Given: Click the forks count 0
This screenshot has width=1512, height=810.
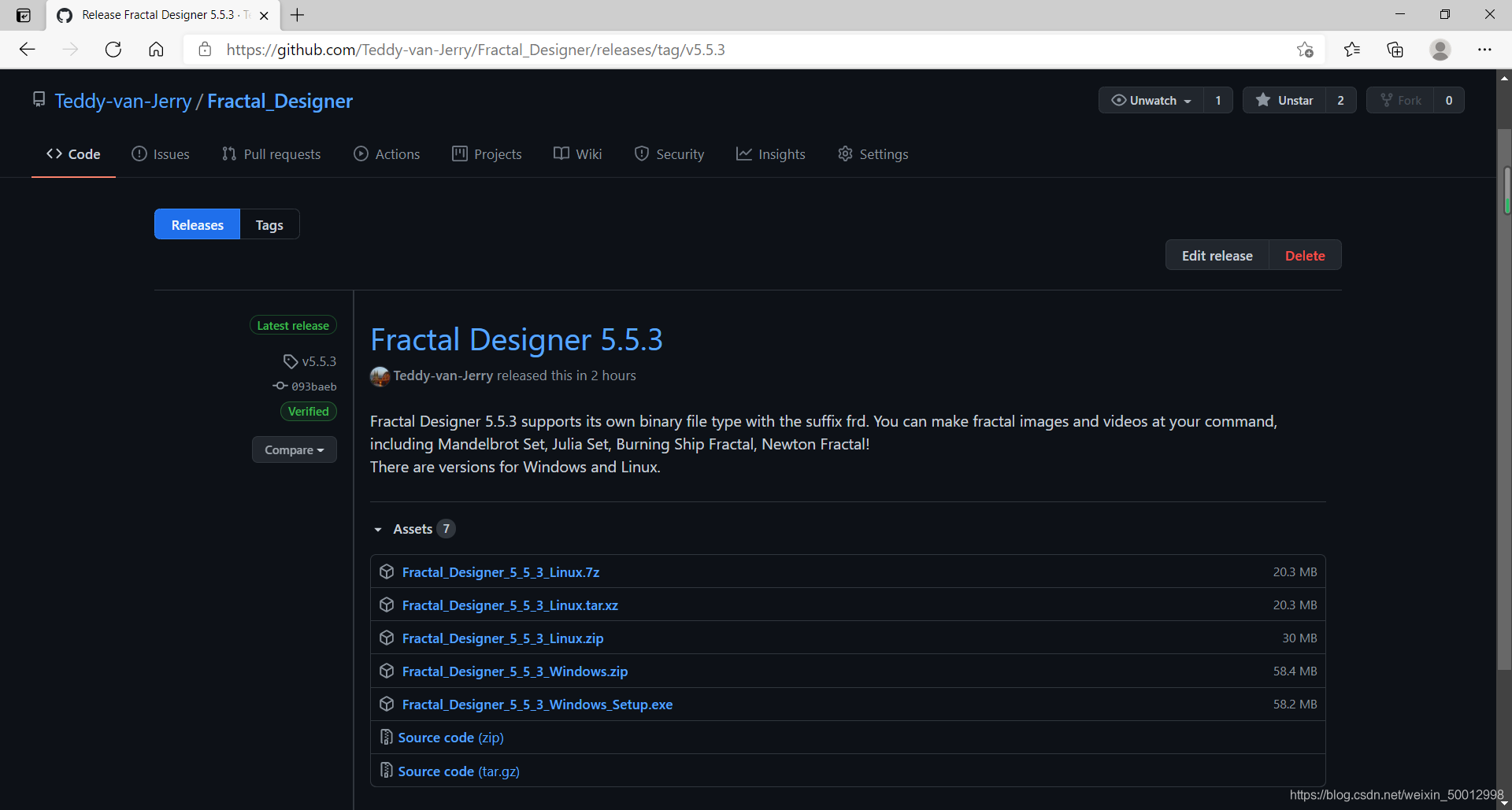Looking at the screenshot, I should [x=1449, y=100].
